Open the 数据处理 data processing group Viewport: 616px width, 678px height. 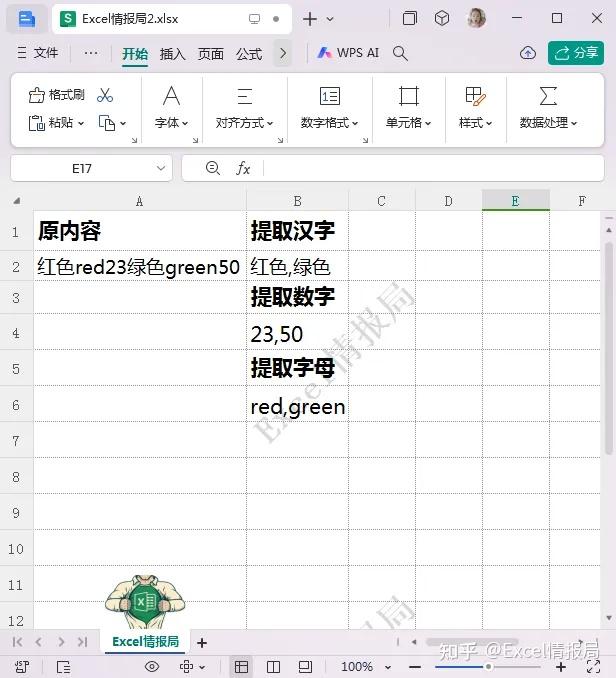pos(548,107)
